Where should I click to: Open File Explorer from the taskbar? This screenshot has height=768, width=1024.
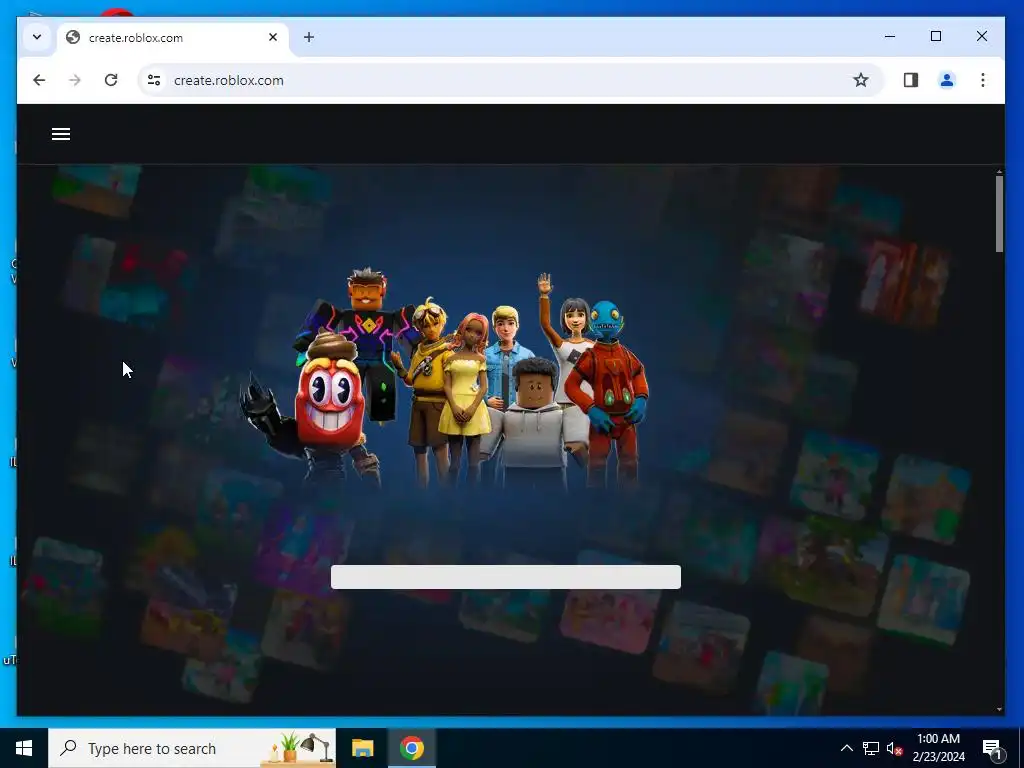[x=362, y=748]
